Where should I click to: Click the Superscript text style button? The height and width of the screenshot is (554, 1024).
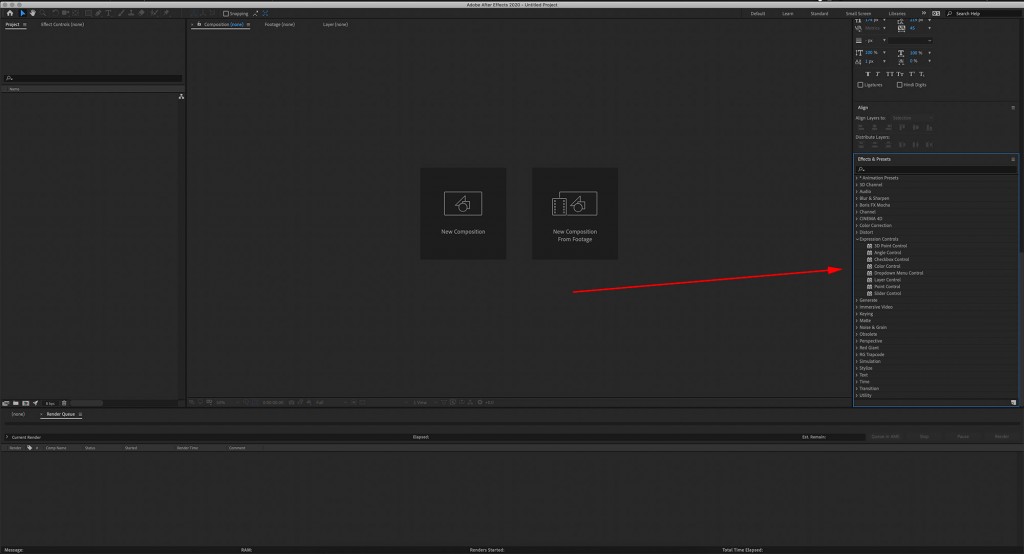coord(912,74)
